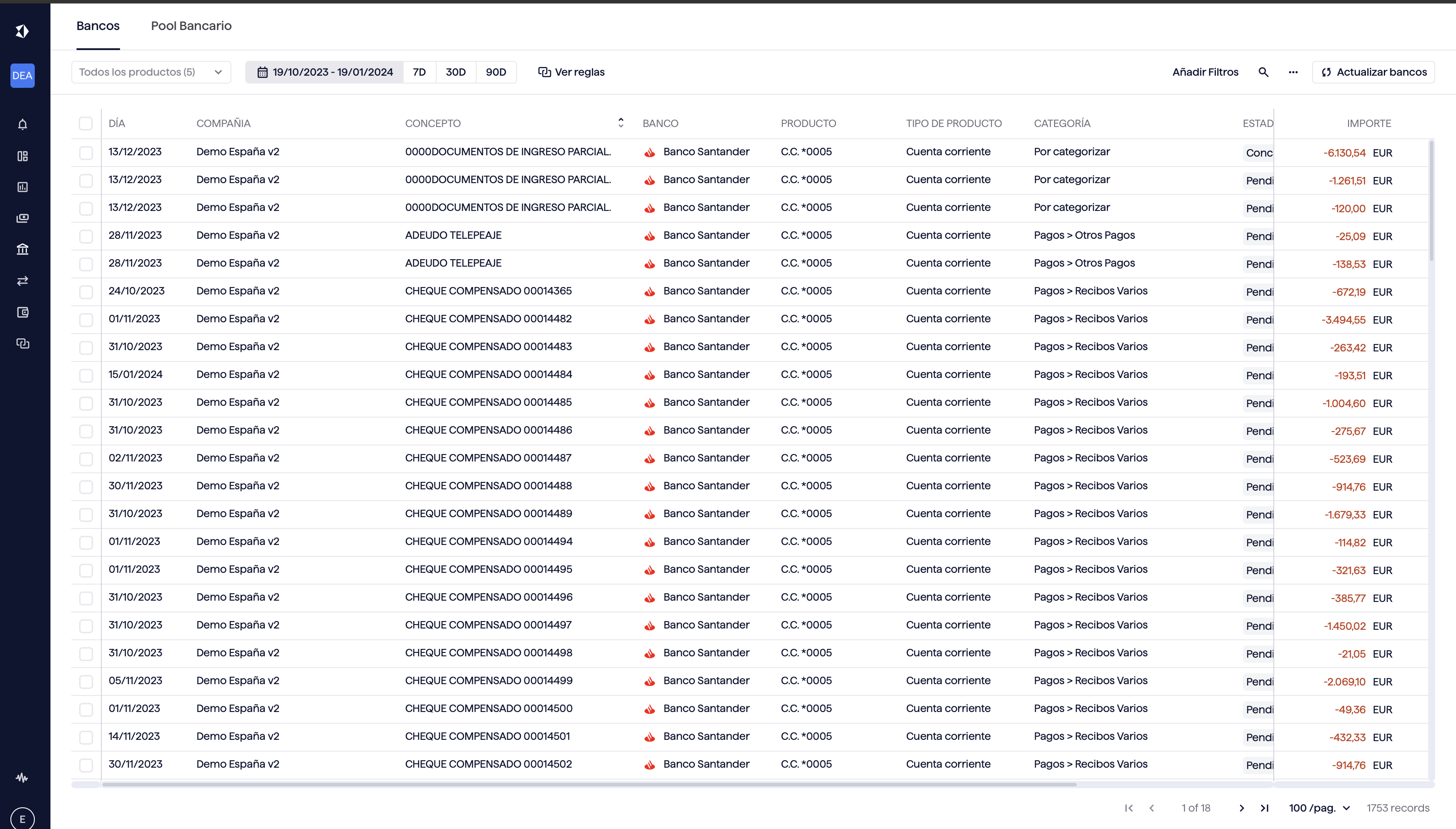
Task: Click the horizontal table scrollbar
Action: [589, 785]
